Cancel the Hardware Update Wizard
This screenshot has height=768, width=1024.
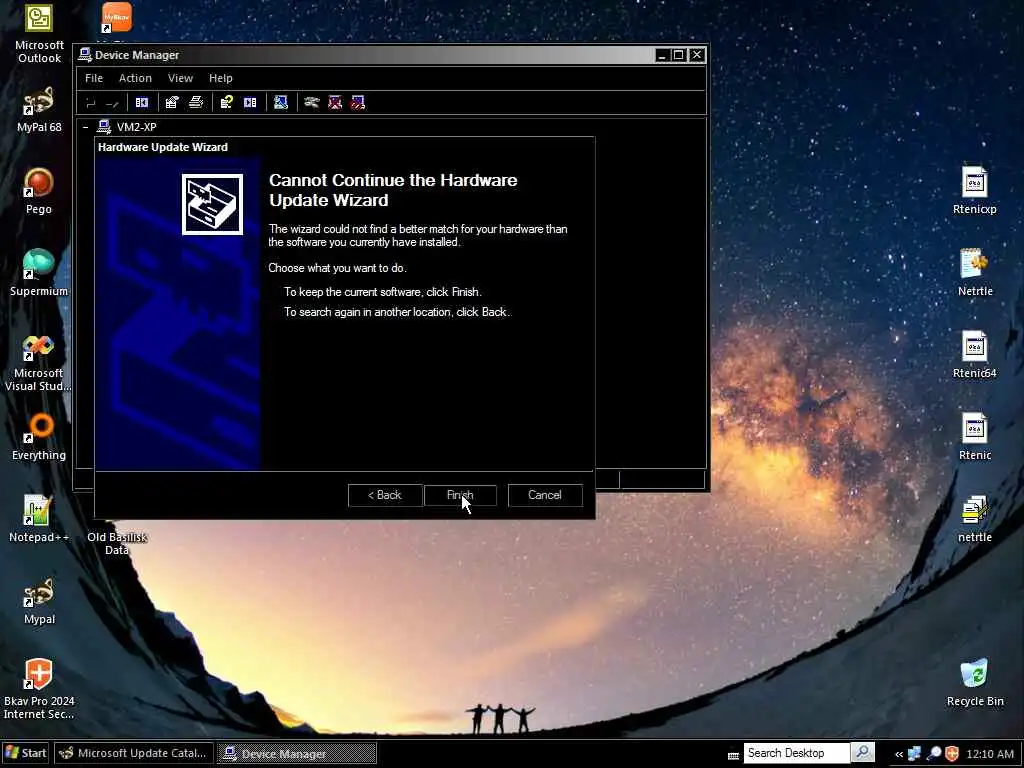tap(545, 495)
